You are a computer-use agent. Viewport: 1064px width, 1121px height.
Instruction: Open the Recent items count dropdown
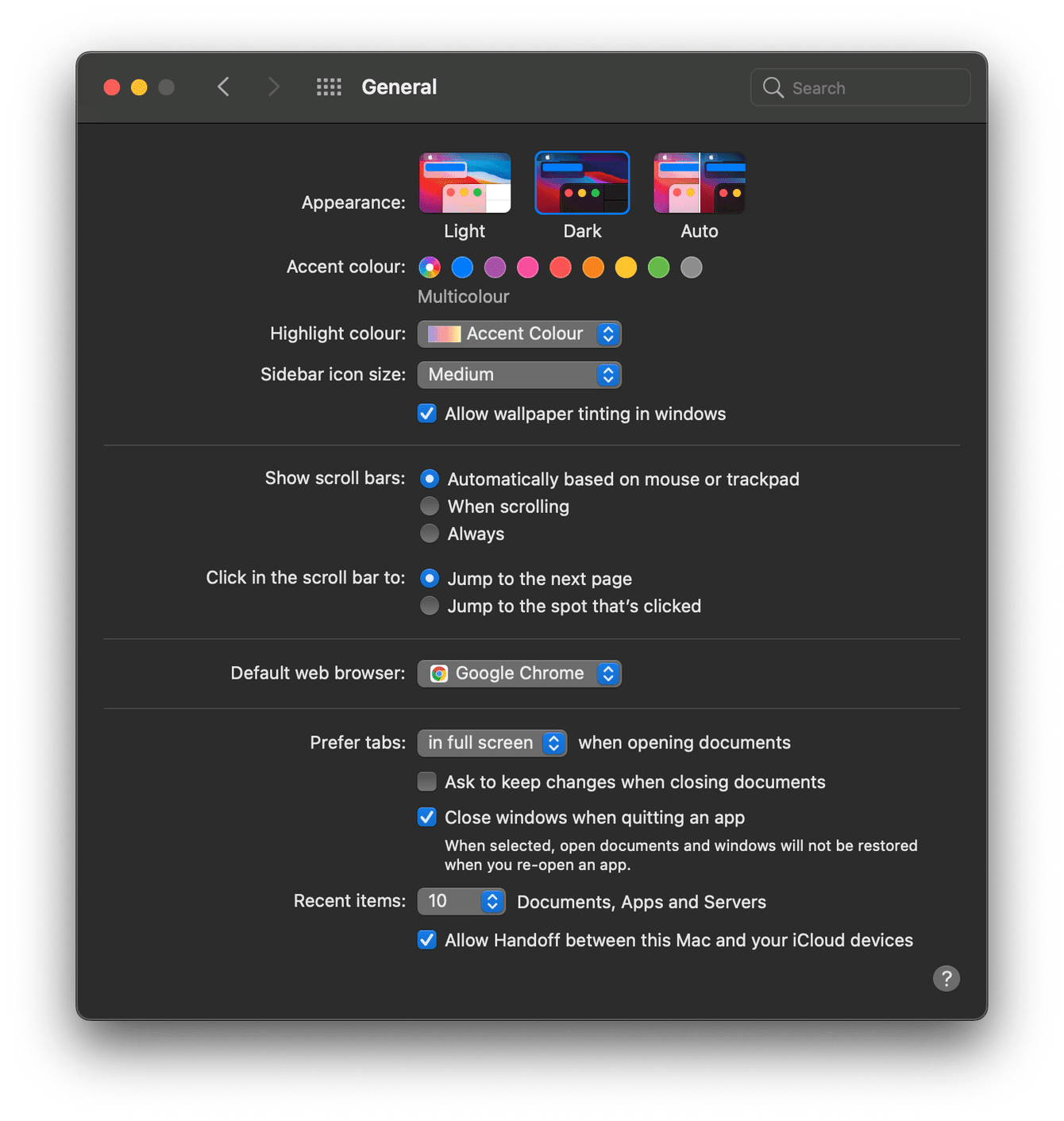pos(461,901)
